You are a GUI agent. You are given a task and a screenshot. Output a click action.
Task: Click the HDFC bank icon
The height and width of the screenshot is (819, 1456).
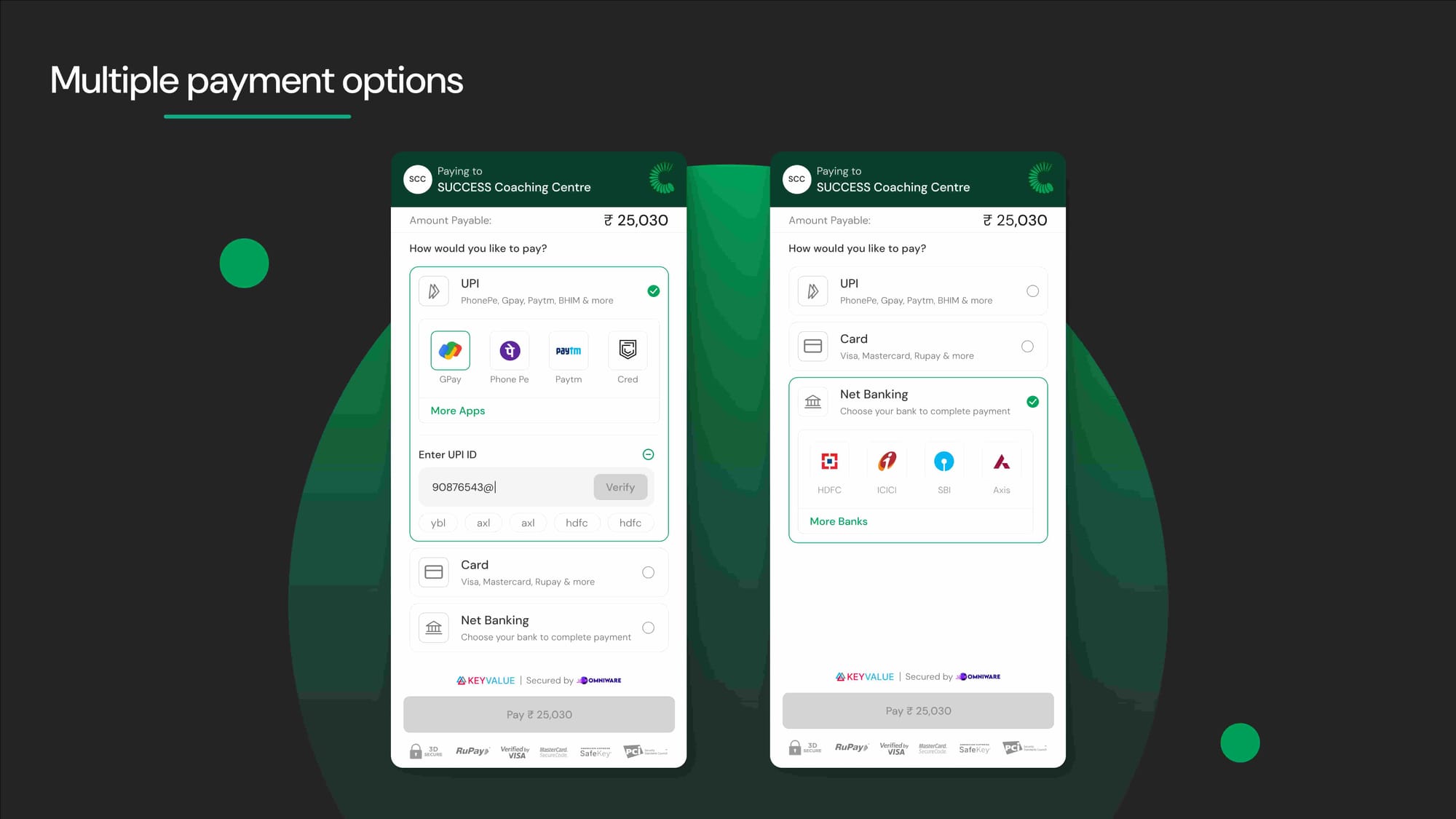click(x=829, y=461)
